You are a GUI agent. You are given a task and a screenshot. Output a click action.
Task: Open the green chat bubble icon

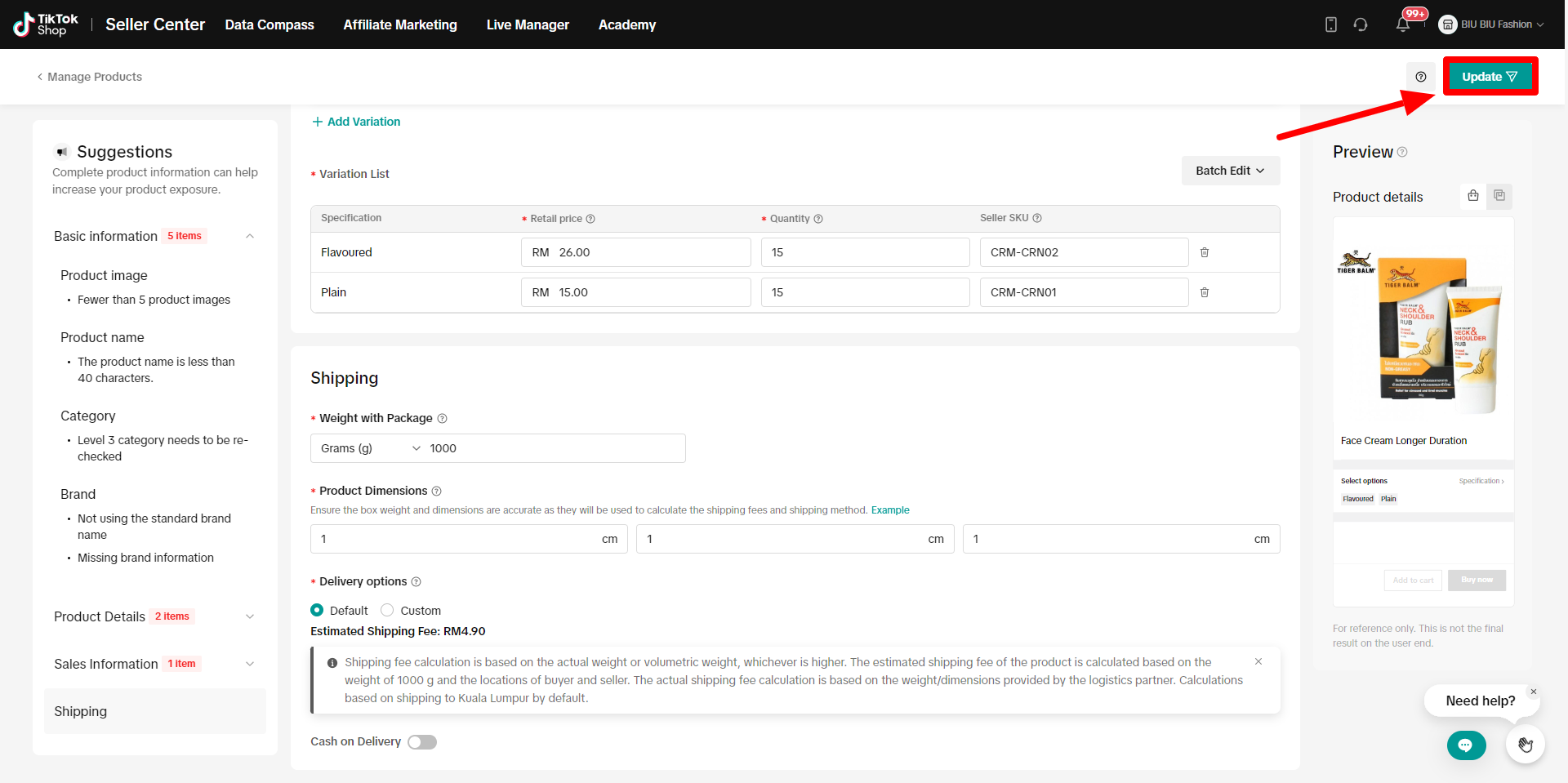1466,745
